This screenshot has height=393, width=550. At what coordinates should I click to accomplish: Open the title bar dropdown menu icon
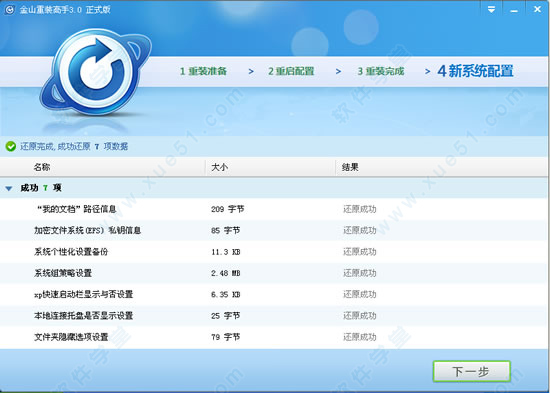(x=491, y=9)
